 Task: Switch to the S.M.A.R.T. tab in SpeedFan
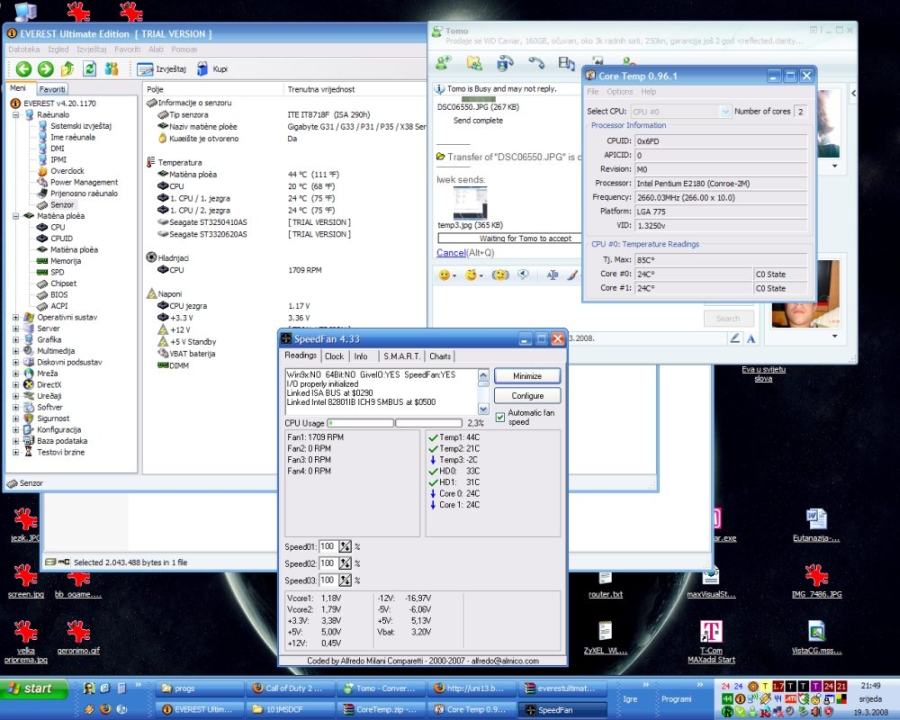point(400,356)
